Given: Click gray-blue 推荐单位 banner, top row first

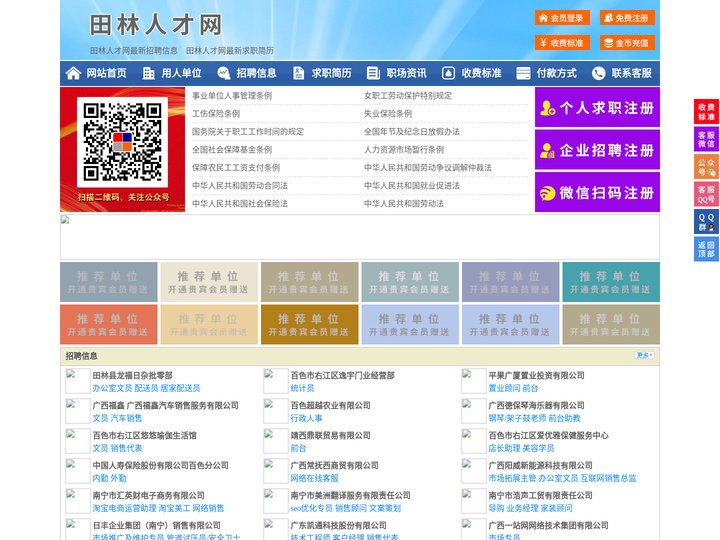Looking at the screenshot, I should 108,282.
